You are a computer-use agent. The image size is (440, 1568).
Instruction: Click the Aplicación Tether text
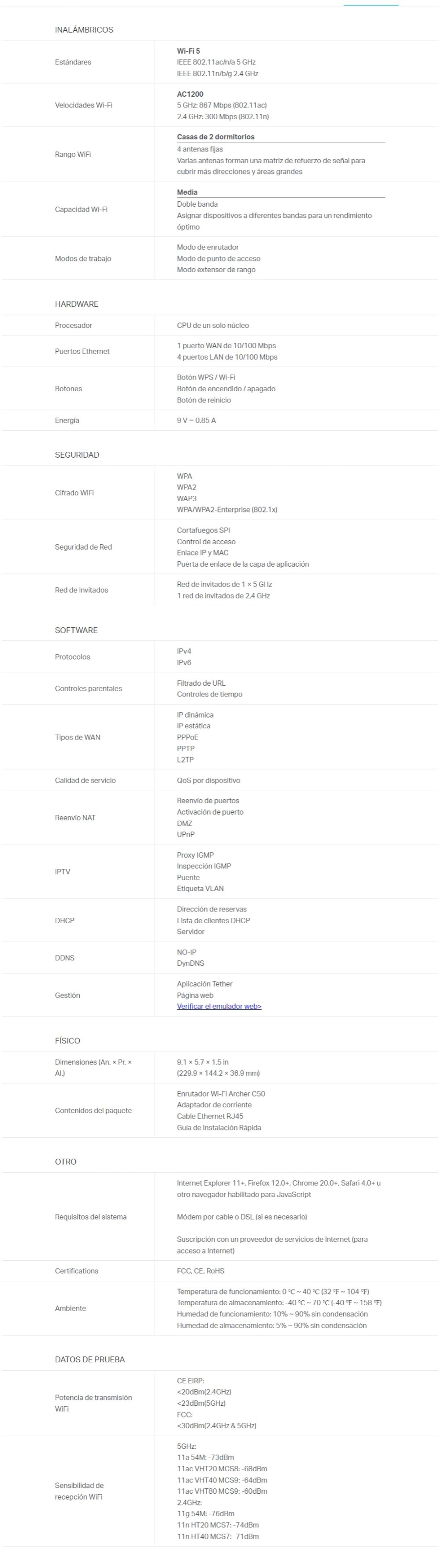click(205, 984)
